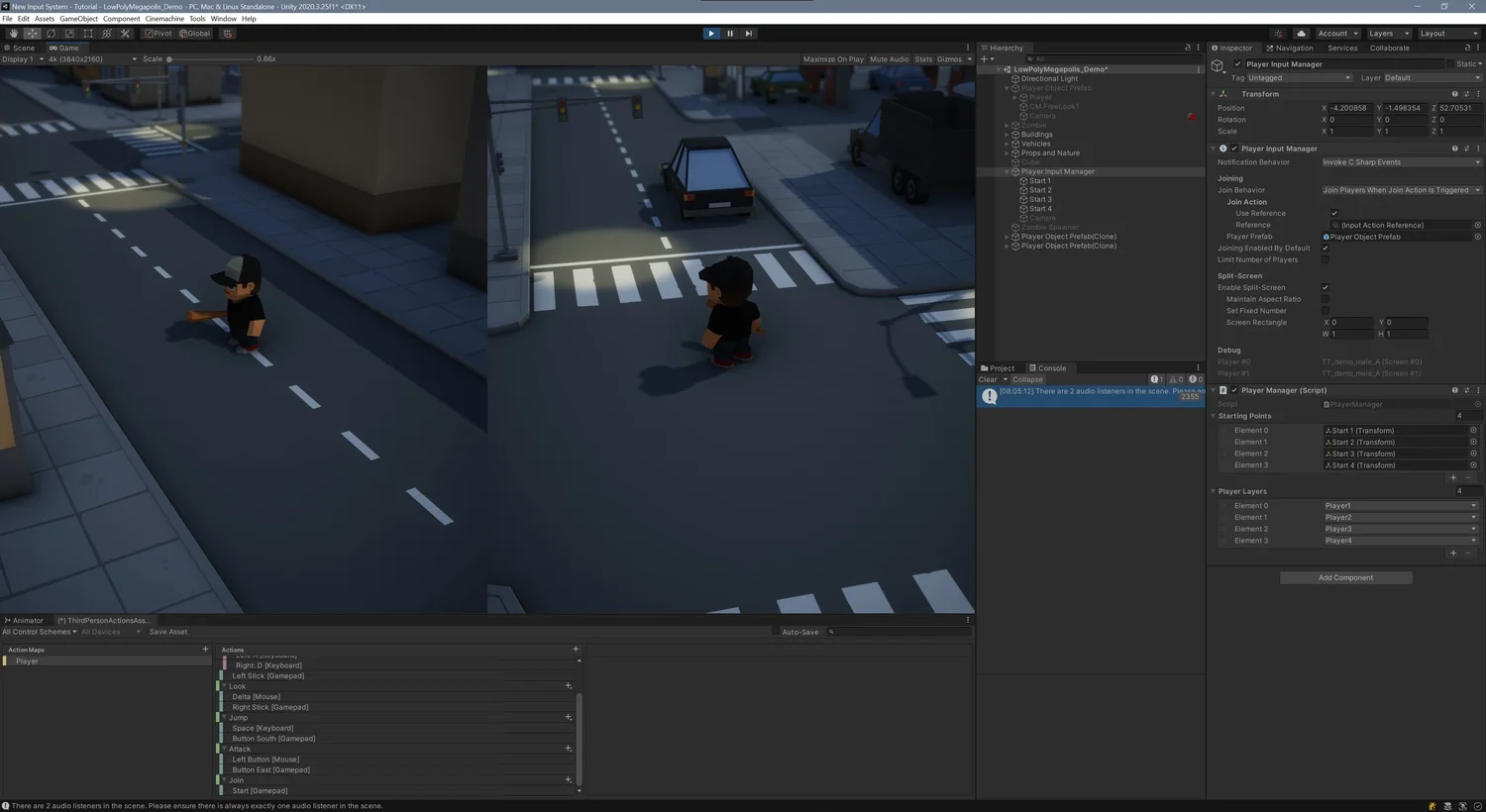Screen dimensions: 1486x812
Task: Select the Move tool
Action: (x=32, y=33)
